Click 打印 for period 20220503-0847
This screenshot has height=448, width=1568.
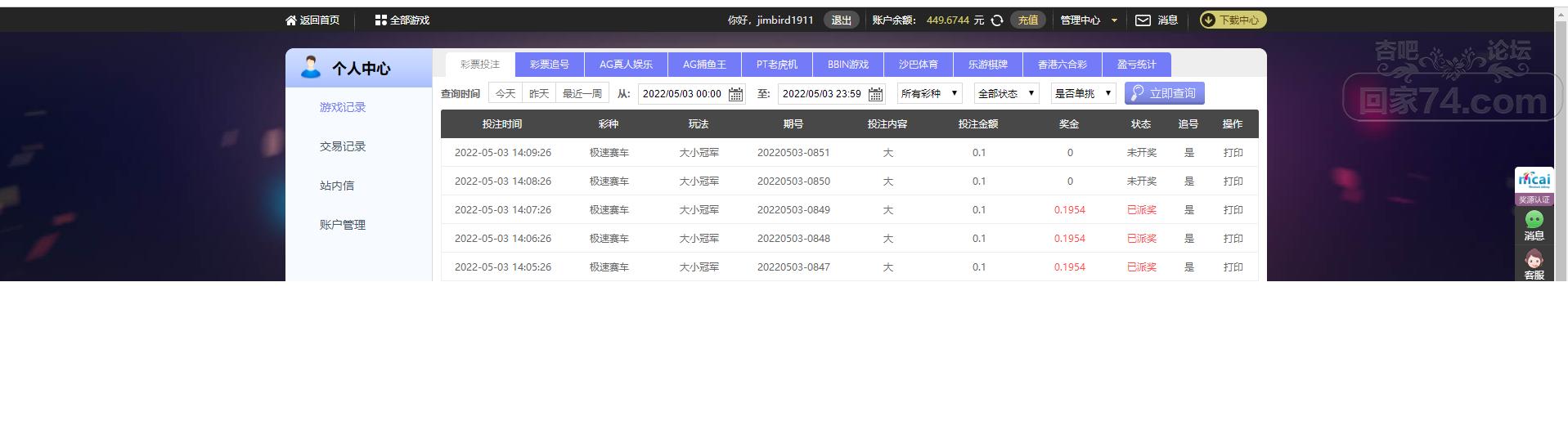pos(1233,267)
